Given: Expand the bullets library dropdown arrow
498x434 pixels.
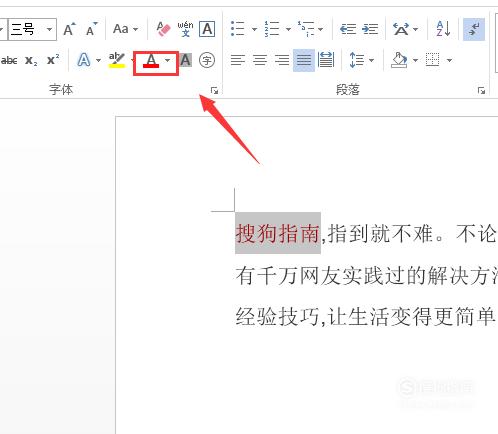Looking at the screenshot, I should tap(254, 29).
